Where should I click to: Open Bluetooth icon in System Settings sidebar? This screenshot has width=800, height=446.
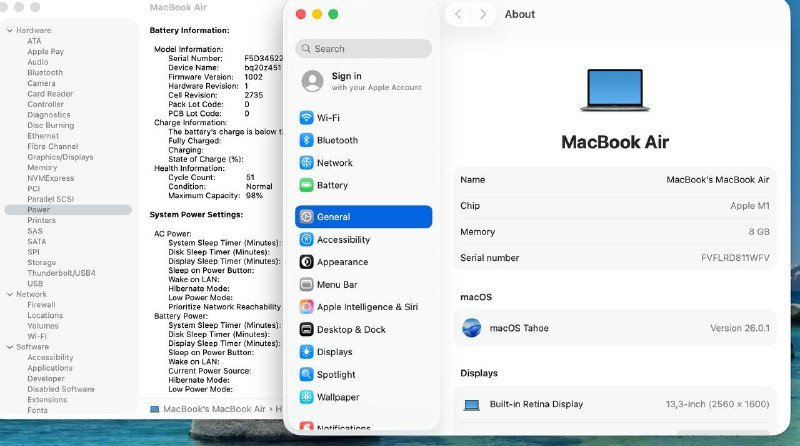coord(306,140)
